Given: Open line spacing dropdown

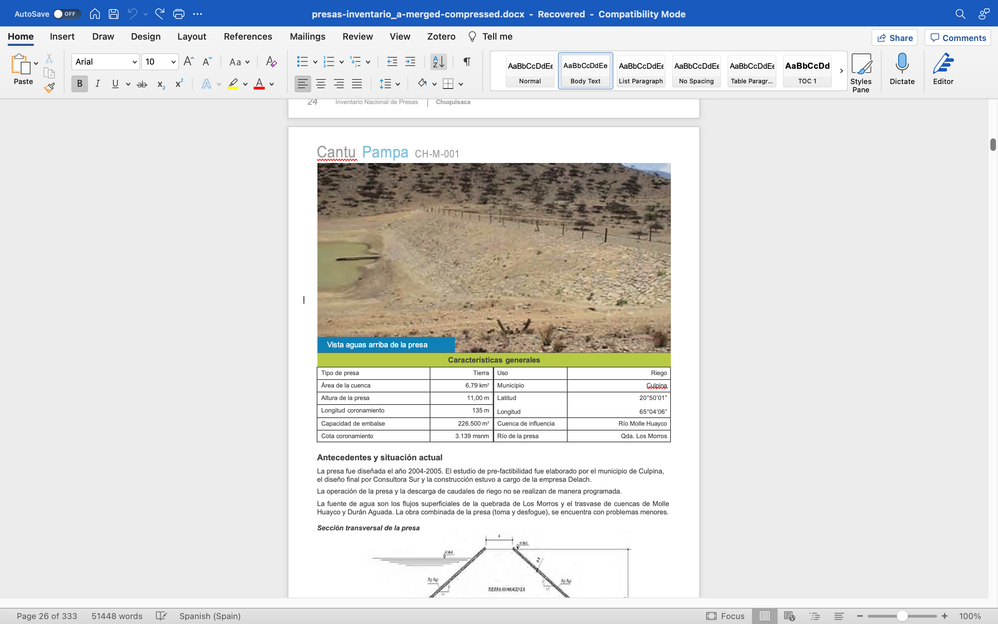Looking at the screenshot, I should click(x=390, y=84).
